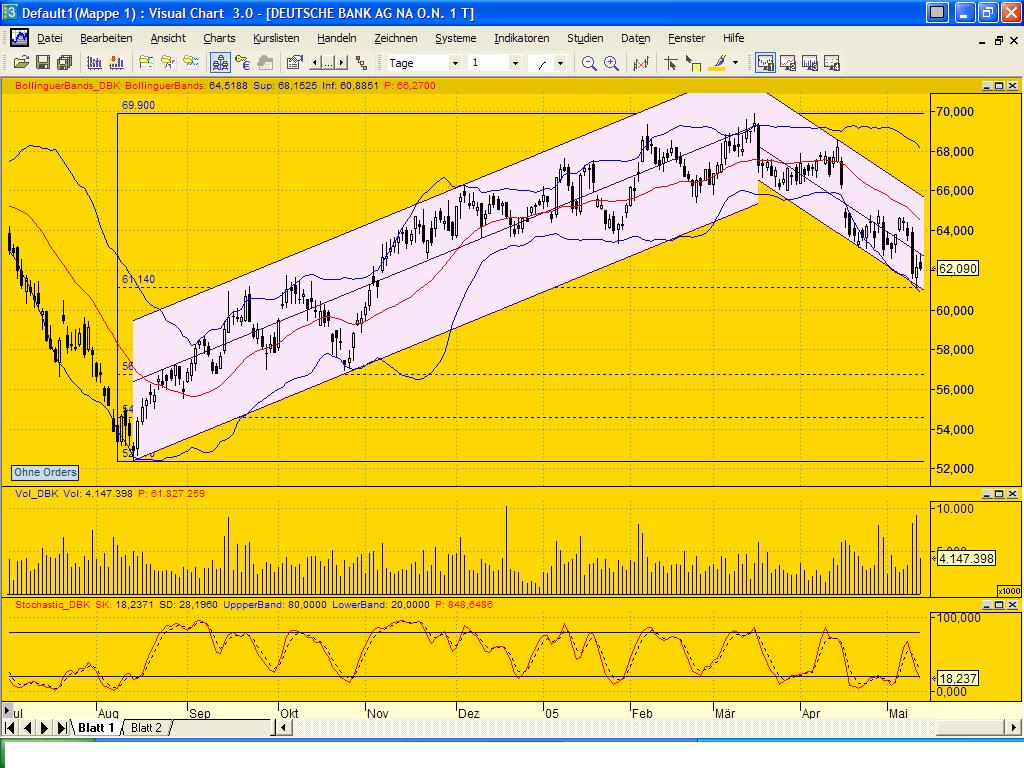This screenshot has width=1024, height=768.
Task: Click the candlestick with red cross icon
Action: tap(641, 63)
